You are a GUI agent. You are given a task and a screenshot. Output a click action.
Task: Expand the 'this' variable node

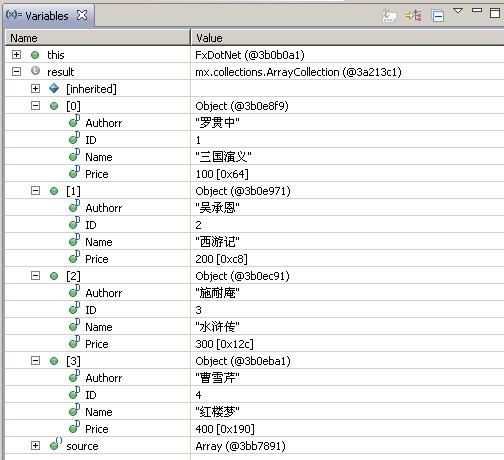[16, 55]
